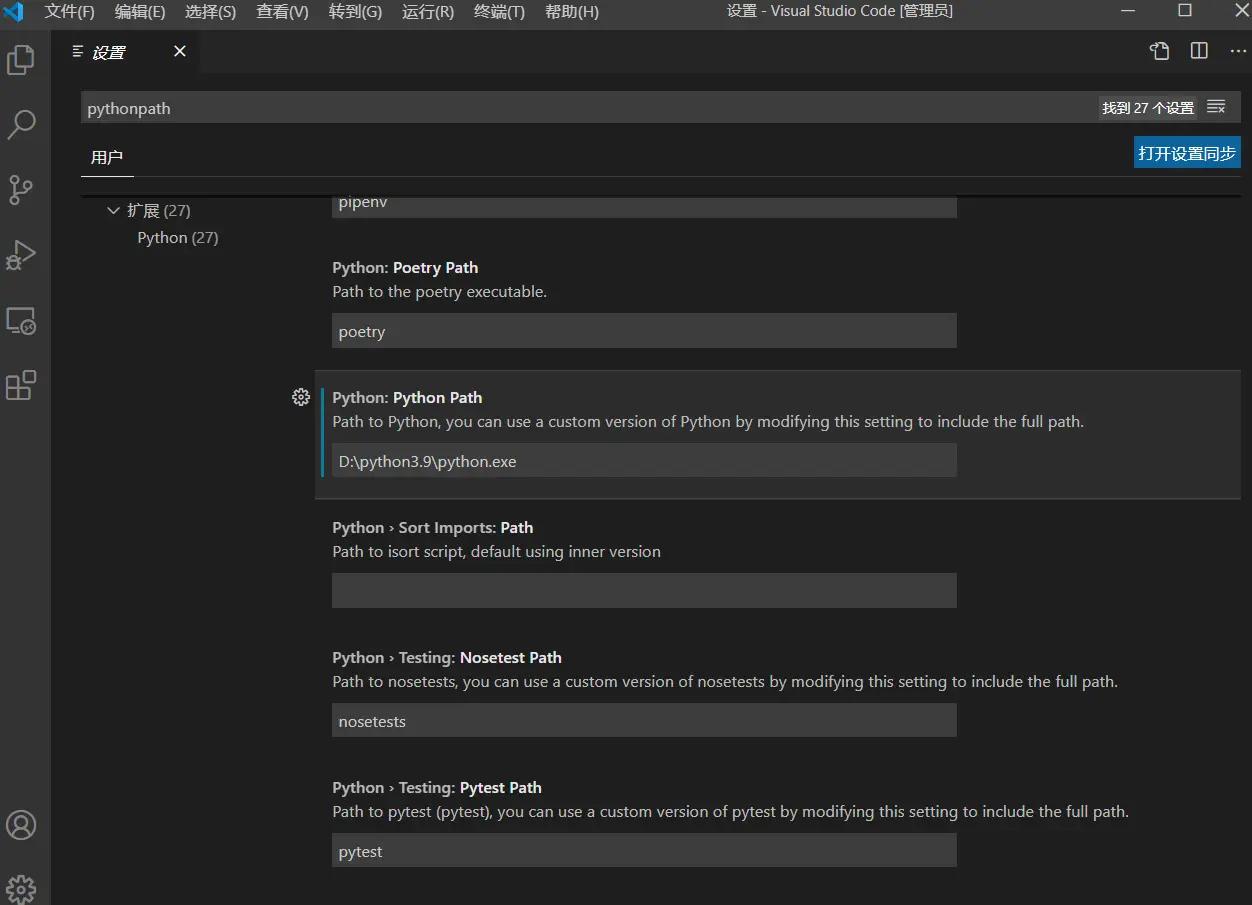
Task: Open editor More Actions ellipsis
Action: (1237, 51)
